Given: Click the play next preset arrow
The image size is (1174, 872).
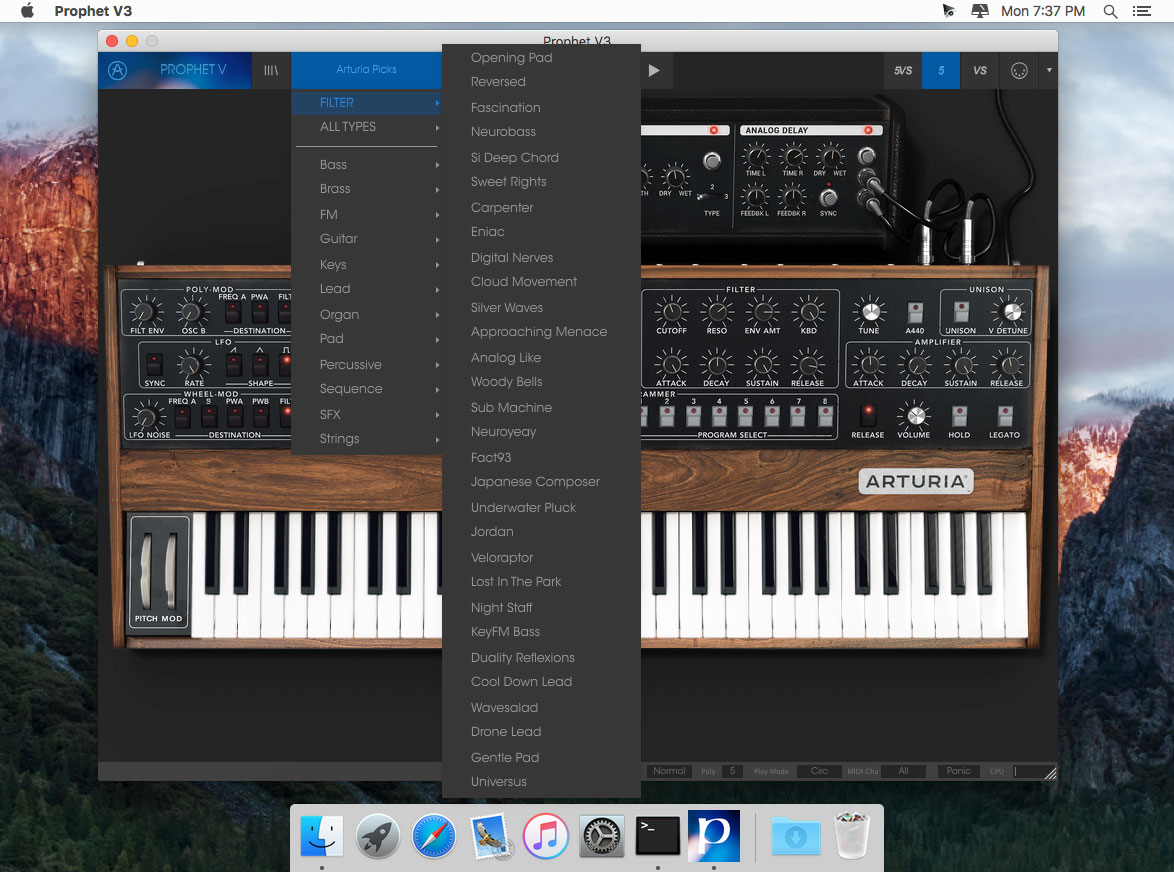Looking at the screenshot, I should (654, 70).
